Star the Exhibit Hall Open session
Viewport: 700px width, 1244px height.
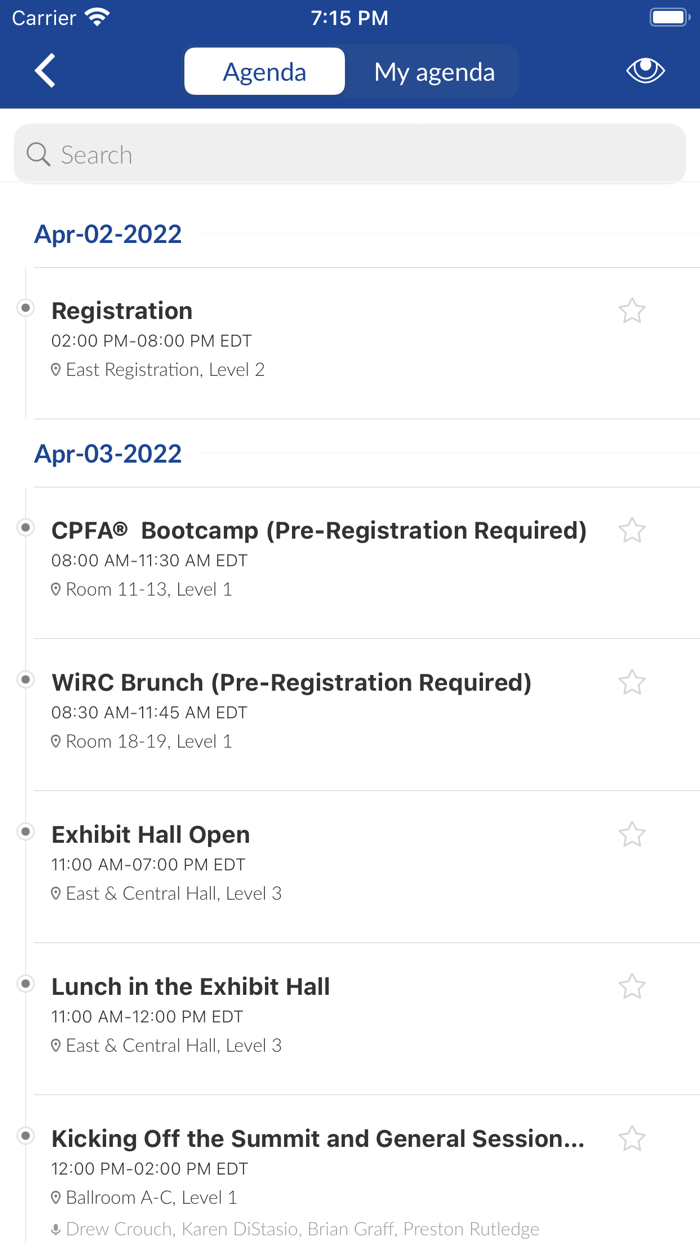pos(632,833)
